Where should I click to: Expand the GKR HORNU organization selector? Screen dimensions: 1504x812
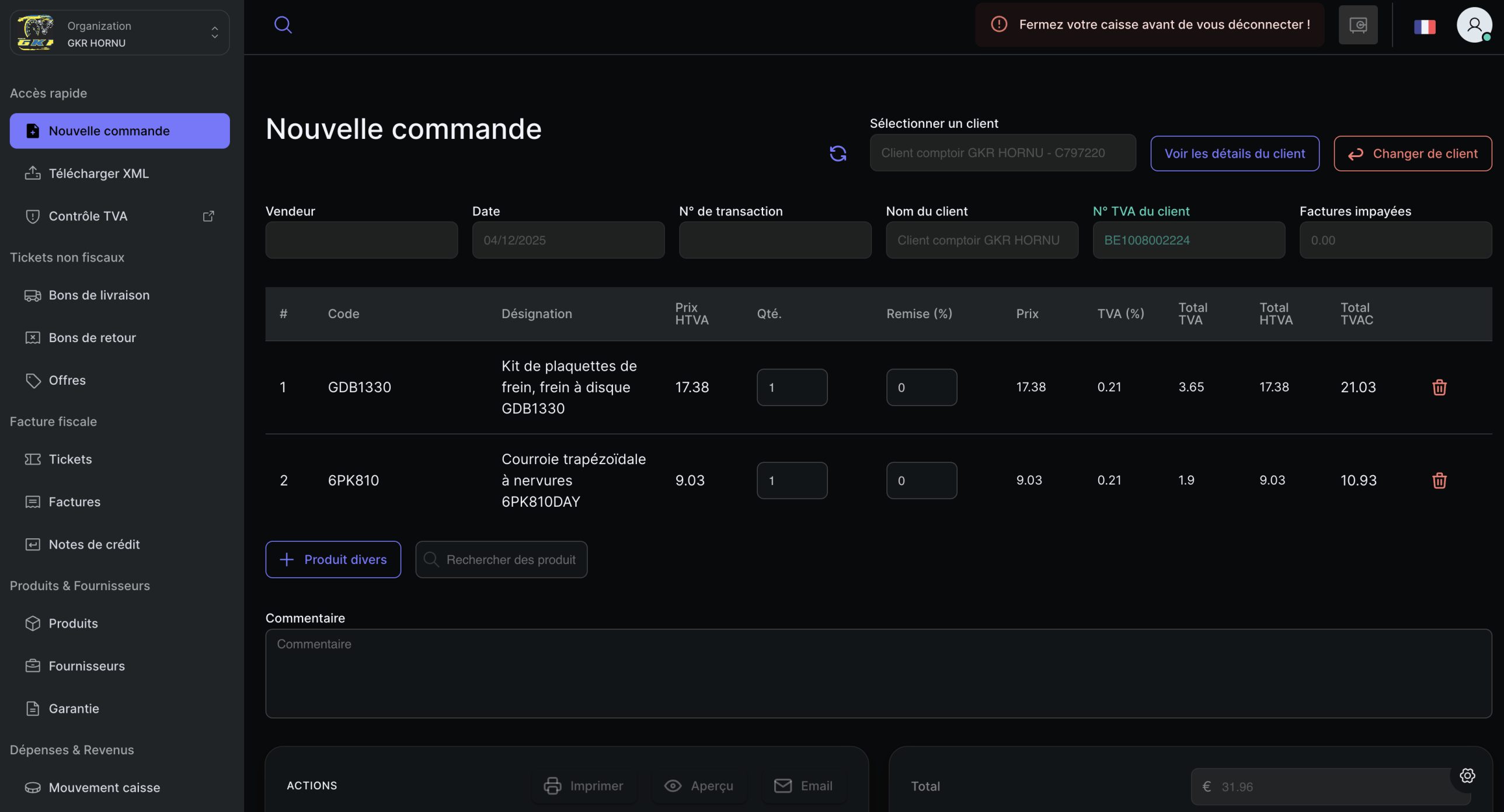[214, 32]
